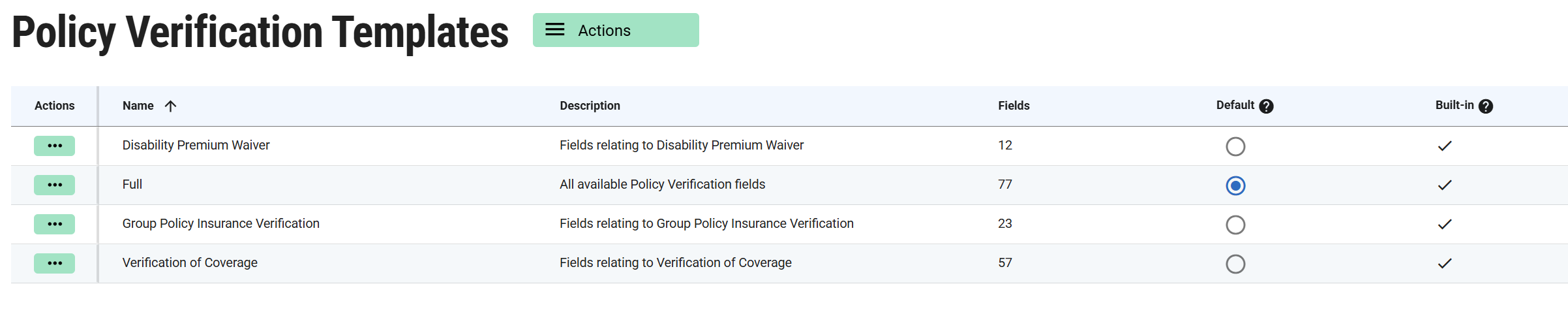
Task: Open row actions for Disability Premium Waiver
Action: pos(55,146)
